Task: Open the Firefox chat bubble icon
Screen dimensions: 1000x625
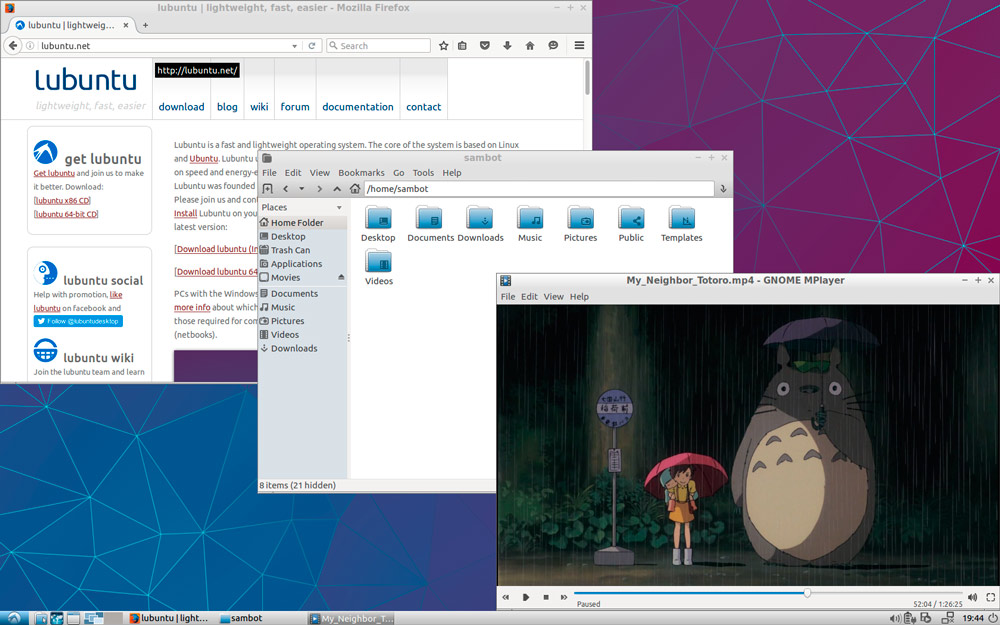Action: [553, 46]
